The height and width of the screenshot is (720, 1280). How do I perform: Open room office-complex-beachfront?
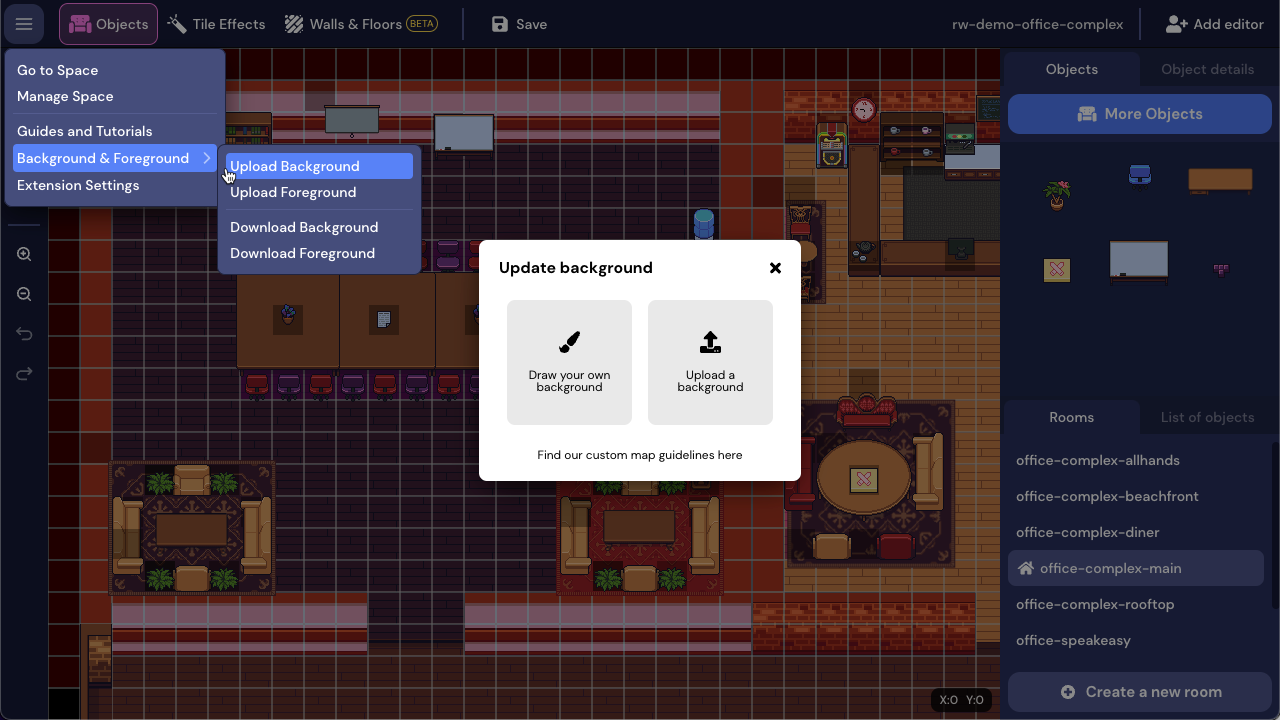point(1136,496)
